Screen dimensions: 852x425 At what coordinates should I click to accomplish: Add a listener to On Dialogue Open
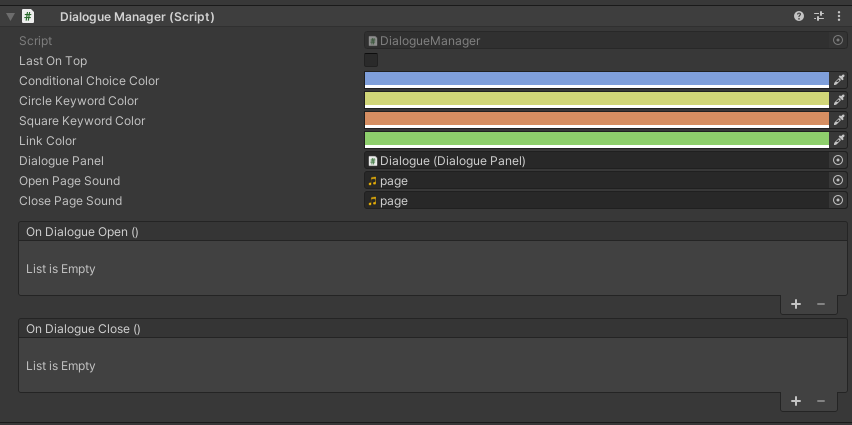tap(796, 305)
